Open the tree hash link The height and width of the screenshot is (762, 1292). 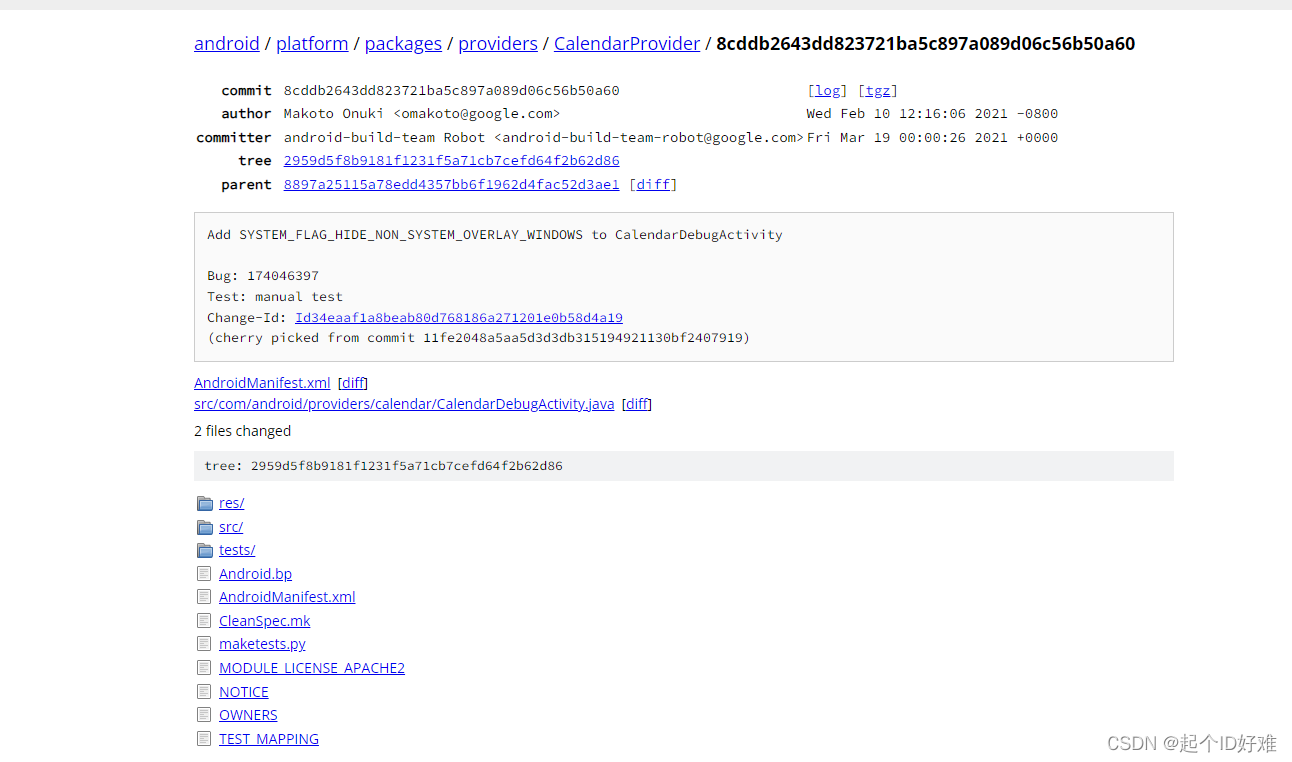click(x=451, y=160)
